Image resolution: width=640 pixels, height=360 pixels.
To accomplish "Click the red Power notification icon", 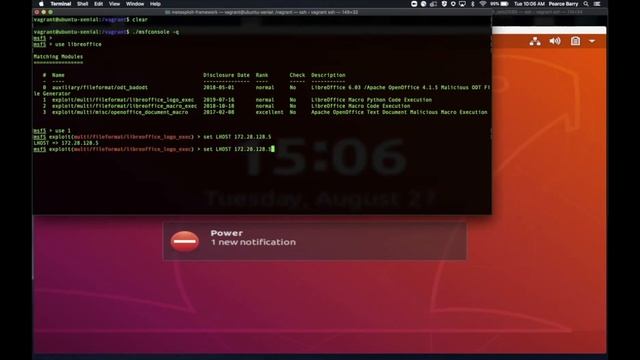I will (x=184, y=241).
